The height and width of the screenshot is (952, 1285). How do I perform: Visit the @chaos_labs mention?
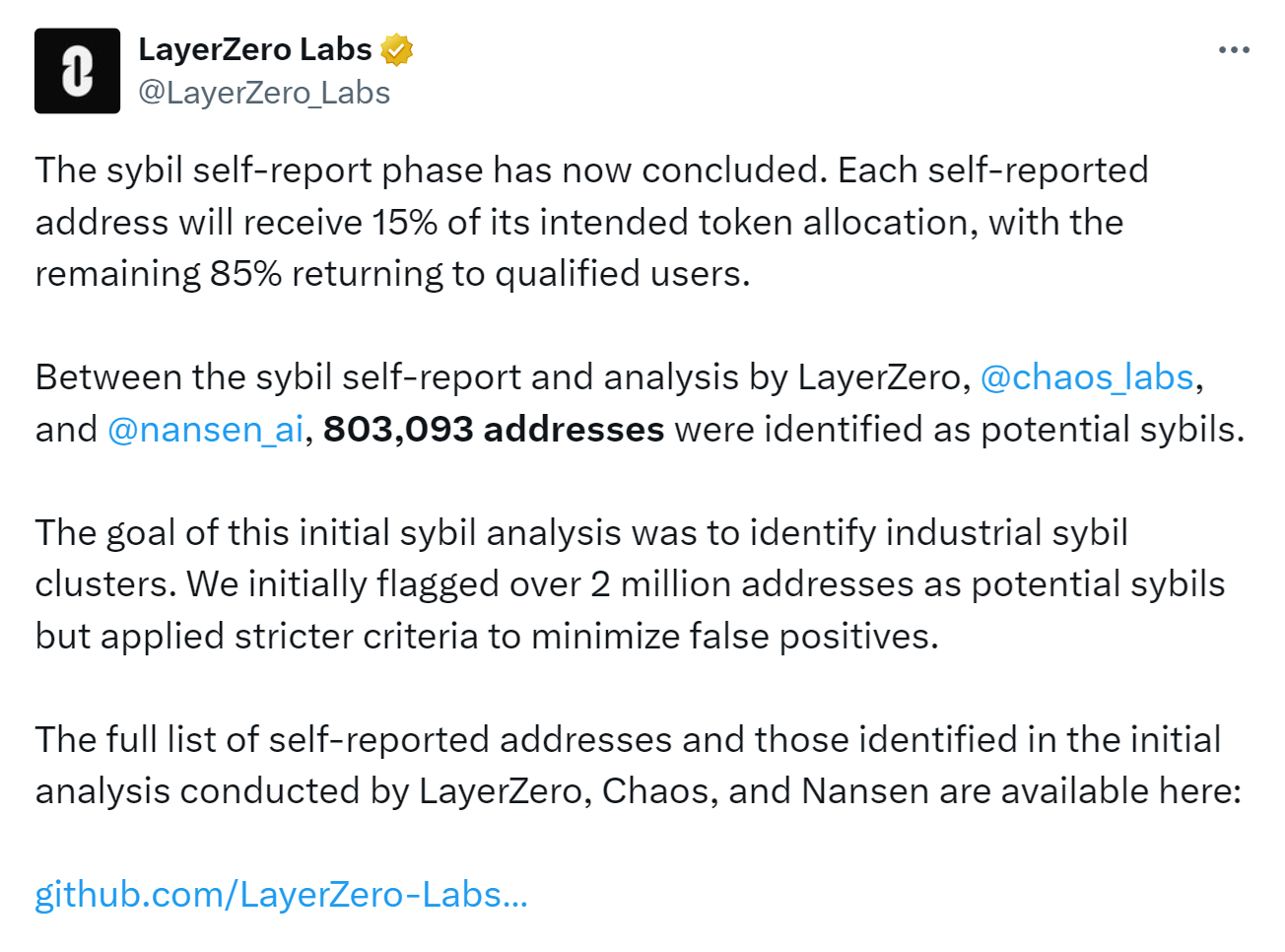(1087, 377)
